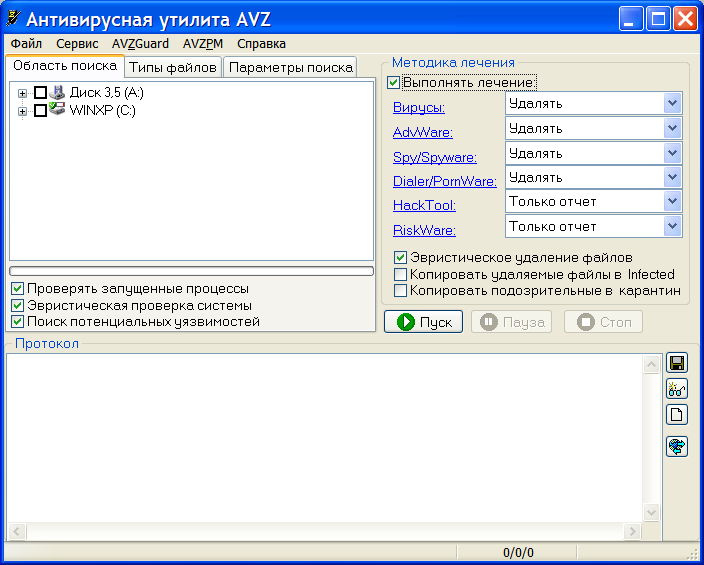
Task: Tick the checkbox for Диск 3,5 (A:)
Action: [40, 93]
